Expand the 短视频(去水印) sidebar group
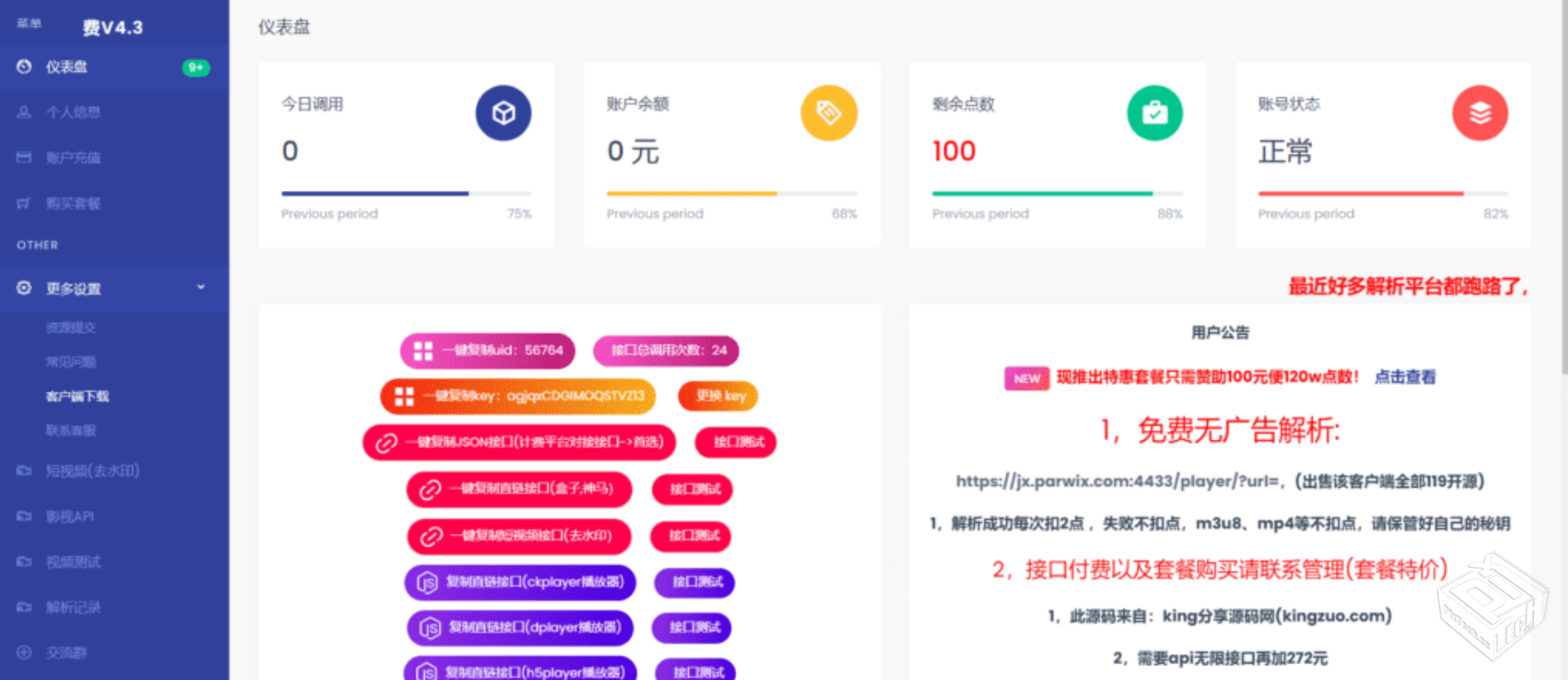Screen dimensions: 1568x680 tap(93, 471)
